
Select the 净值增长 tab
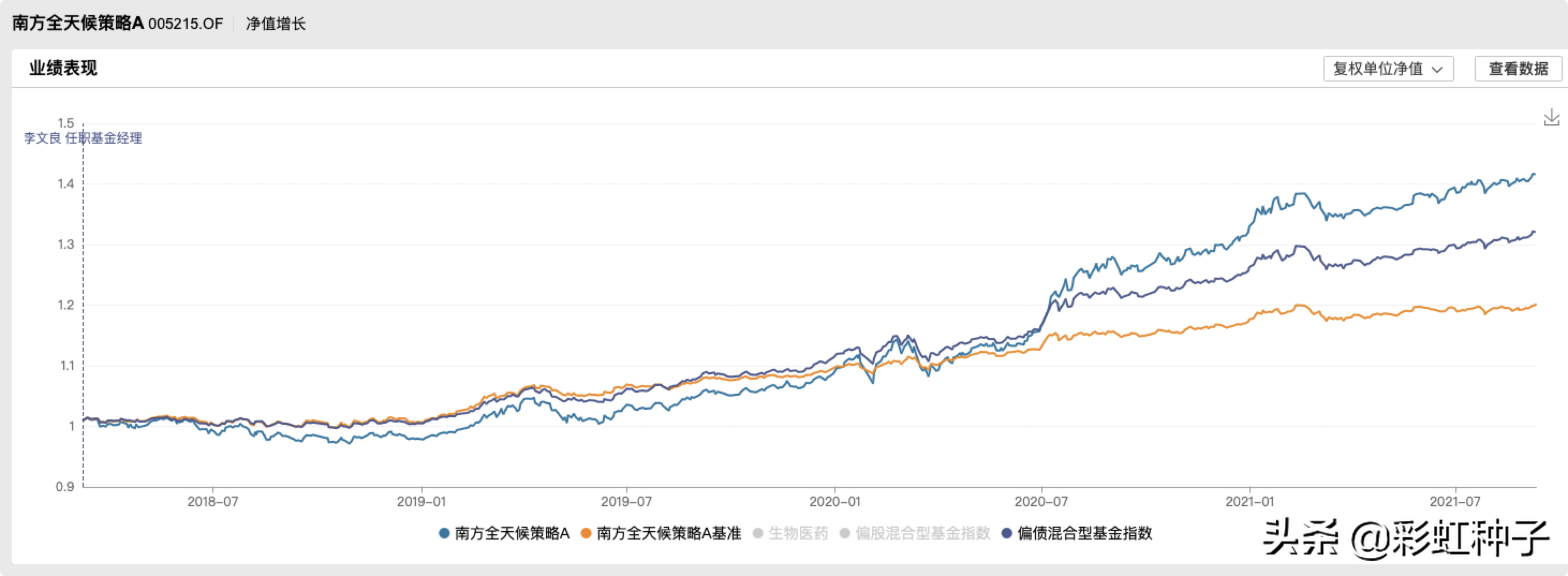point(276,24)
